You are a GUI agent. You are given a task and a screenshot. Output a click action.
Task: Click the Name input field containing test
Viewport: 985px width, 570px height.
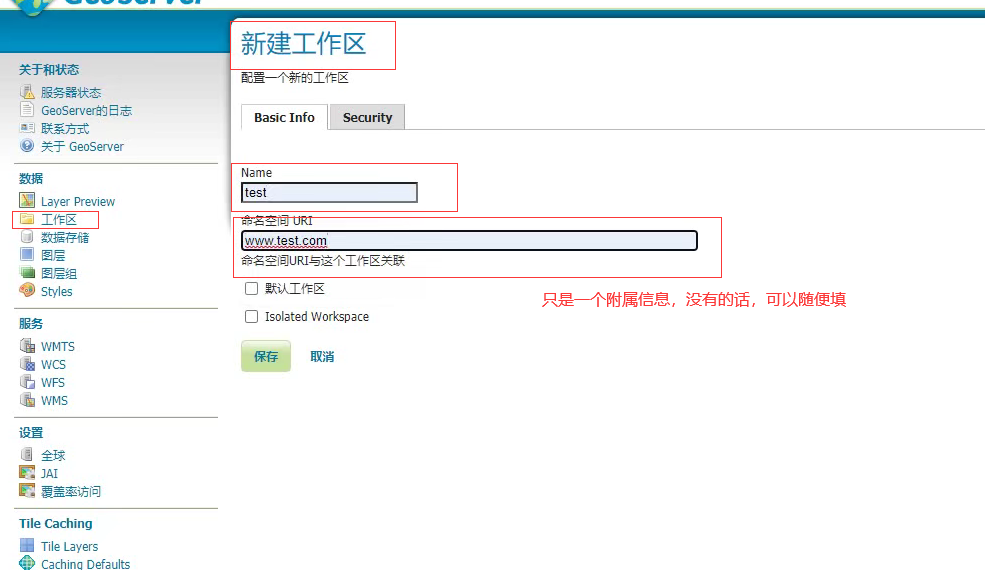click(329, 192)
